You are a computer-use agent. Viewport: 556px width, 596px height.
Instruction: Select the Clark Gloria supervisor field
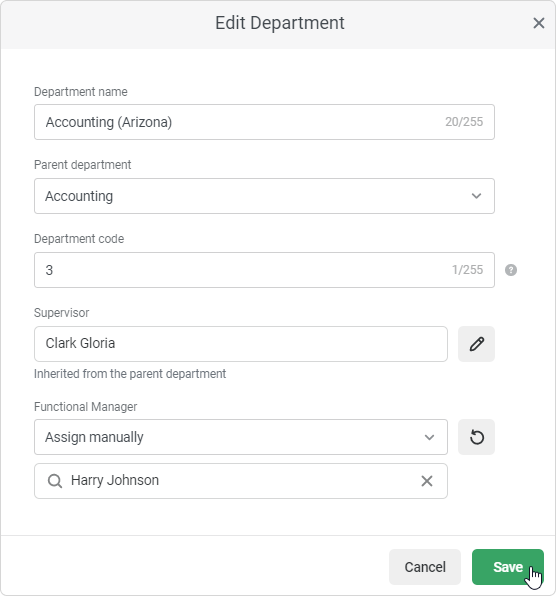(241, 344)
